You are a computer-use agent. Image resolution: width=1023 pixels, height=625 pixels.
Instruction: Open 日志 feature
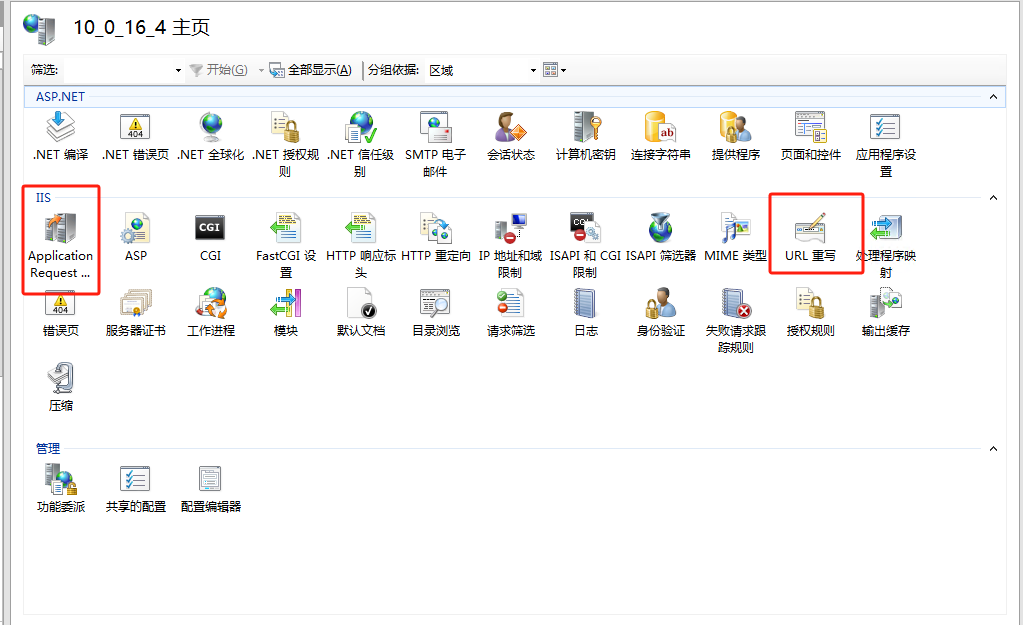point(586,313)
